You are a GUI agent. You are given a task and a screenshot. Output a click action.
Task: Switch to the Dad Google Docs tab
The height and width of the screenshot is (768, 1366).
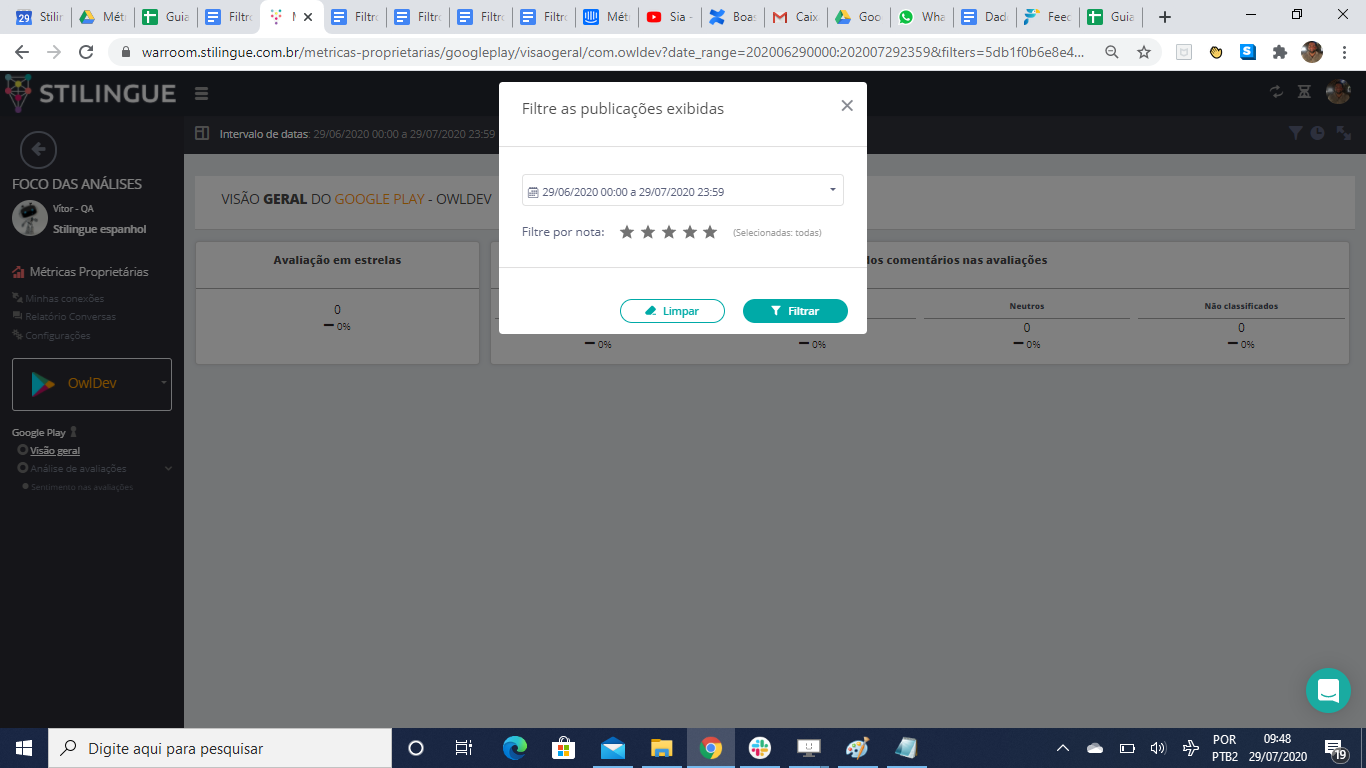point(983,17)
